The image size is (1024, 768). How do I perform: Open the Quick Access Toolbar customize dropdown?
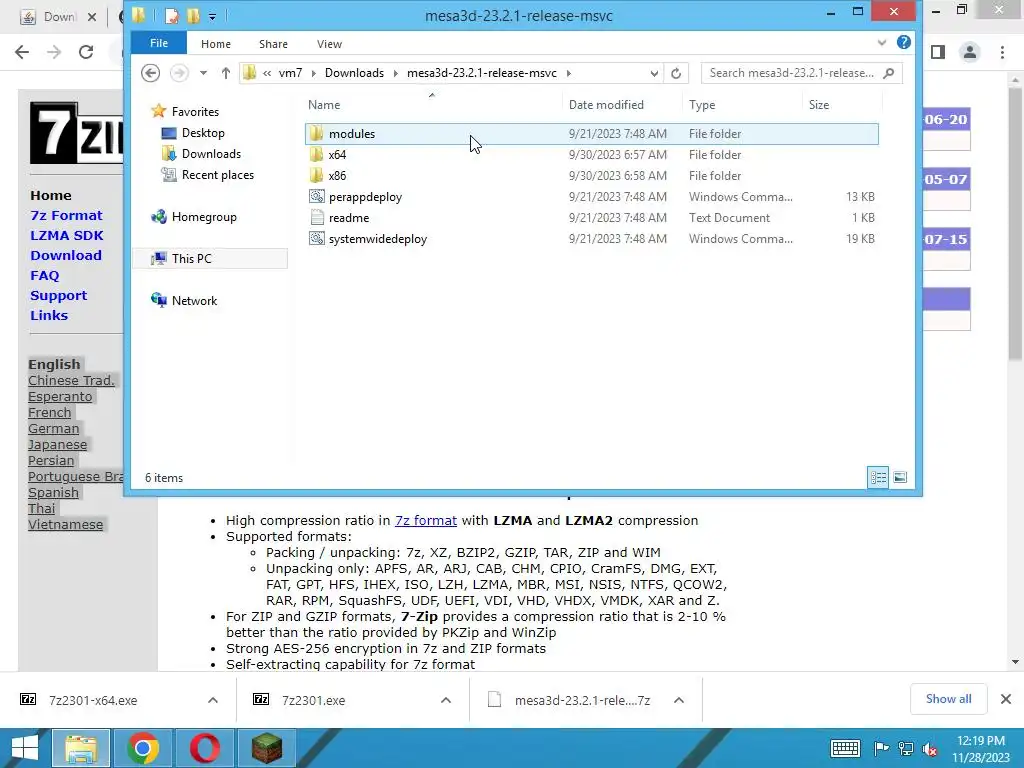pos(212,16)
